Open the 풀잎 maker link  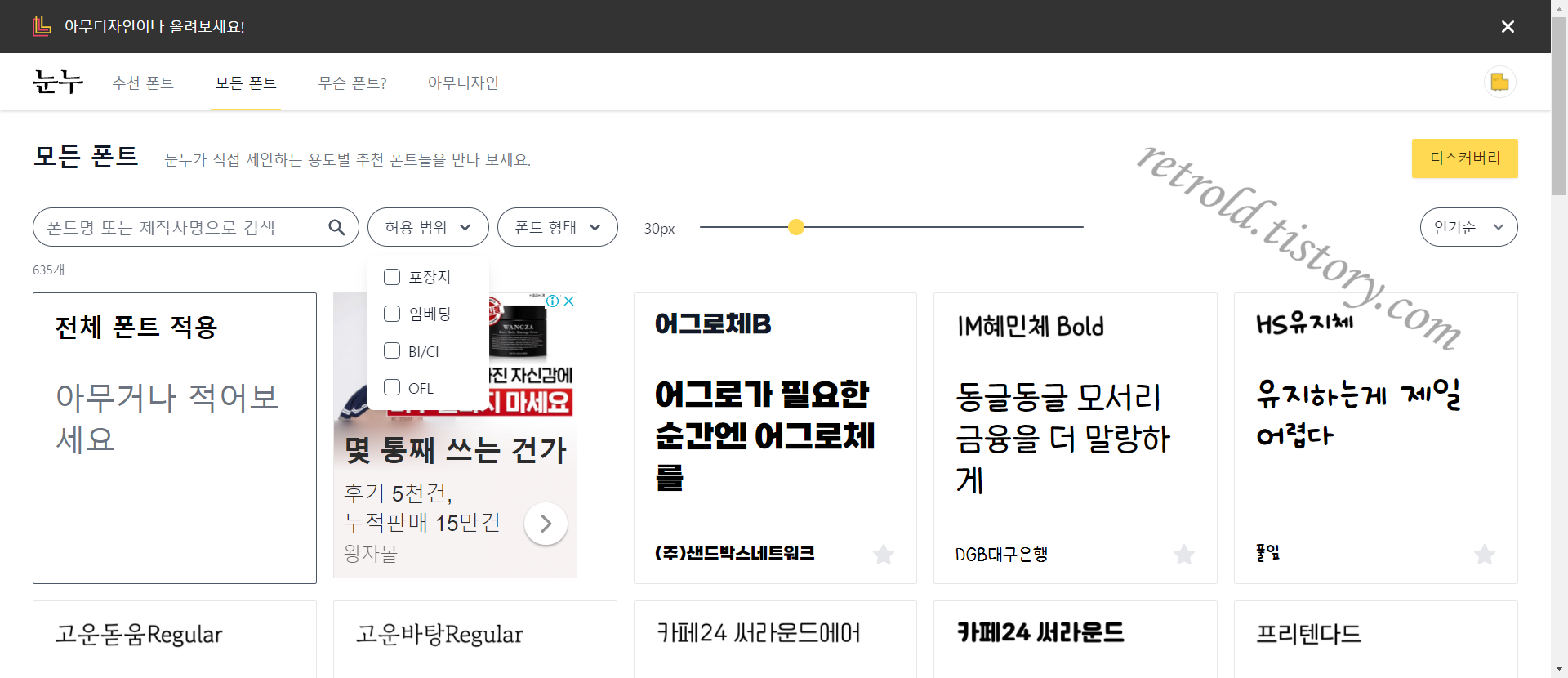(1268, 553)
